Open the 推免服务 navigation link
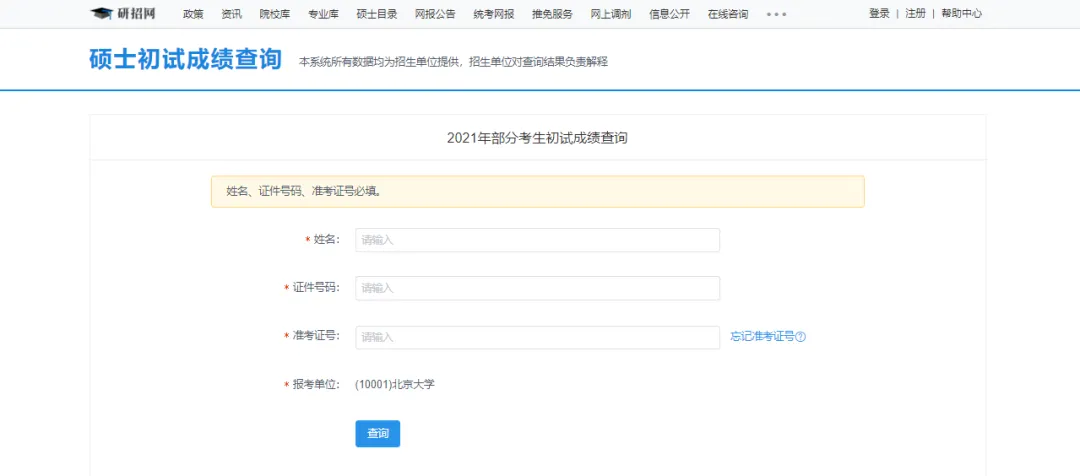The width and height of the screenshot is (1080, 476). point(552,14)
